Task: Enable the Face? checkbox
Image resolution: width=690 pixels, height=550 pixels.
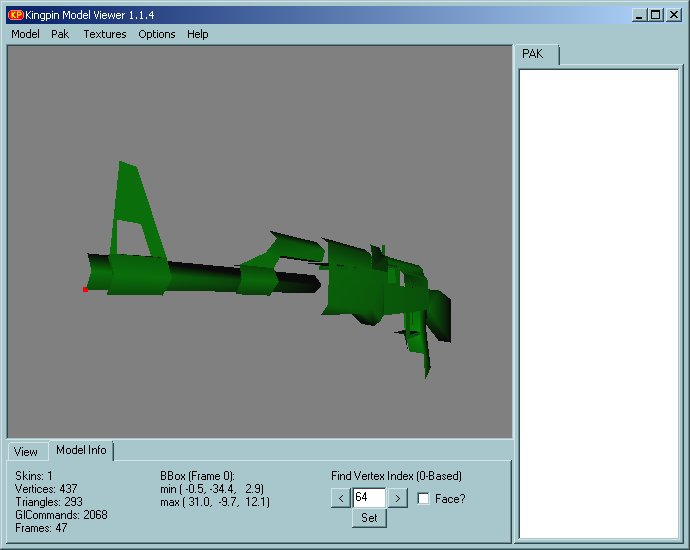Action: pyautogui.click(x=423, y=499)
